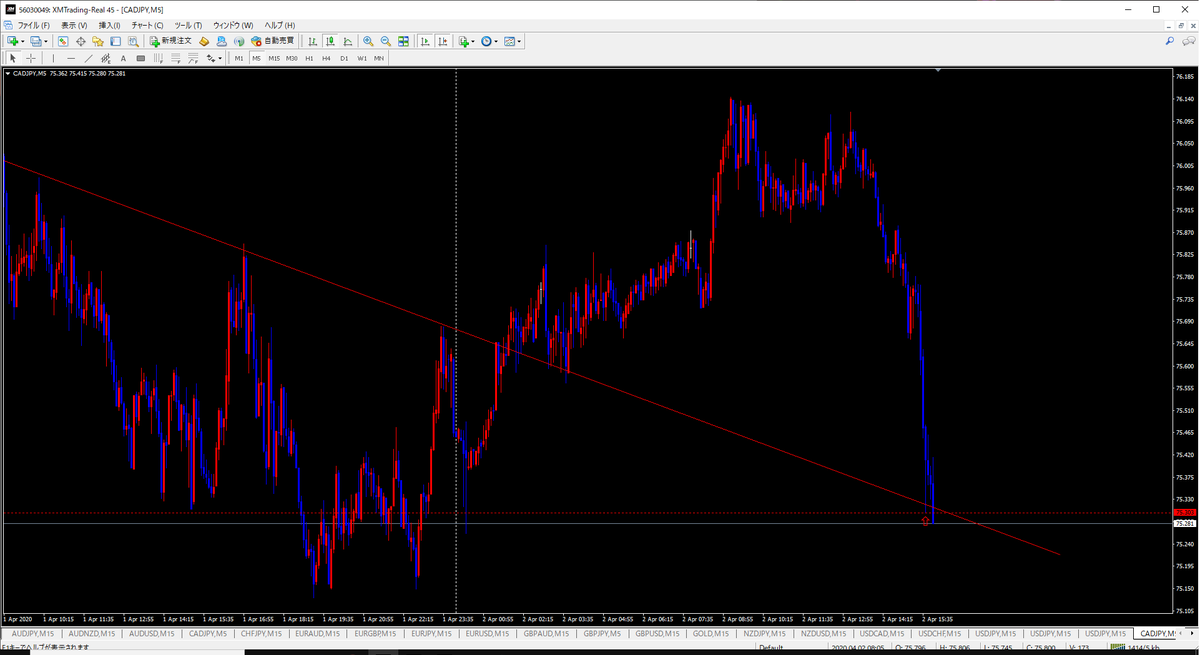Set timeframe to M15
Image resolution: width=1200 pixels, height=655 pixels.
(x=274, y=58)
